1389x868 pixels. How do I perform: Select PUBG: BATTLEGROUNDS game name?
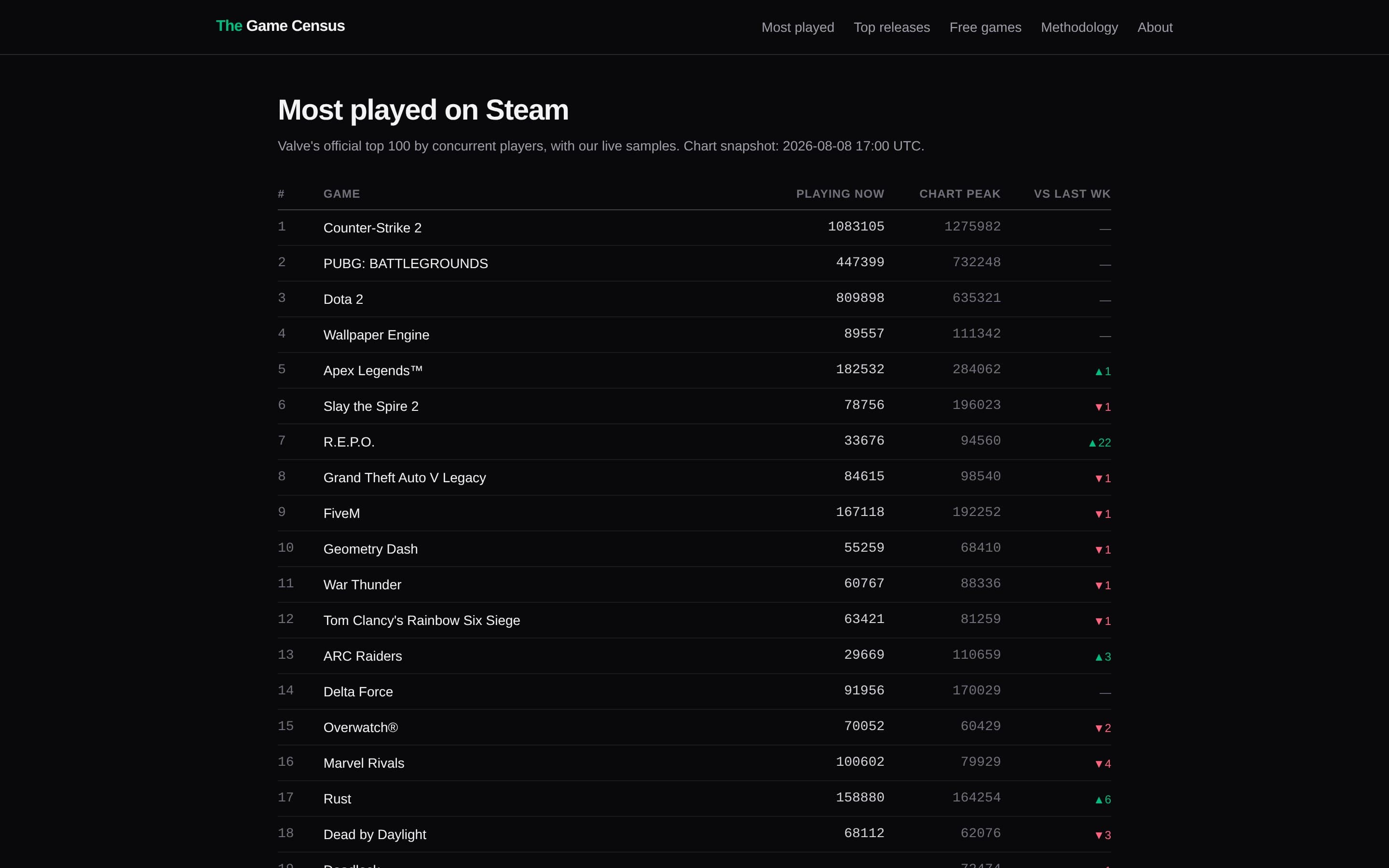406,263
